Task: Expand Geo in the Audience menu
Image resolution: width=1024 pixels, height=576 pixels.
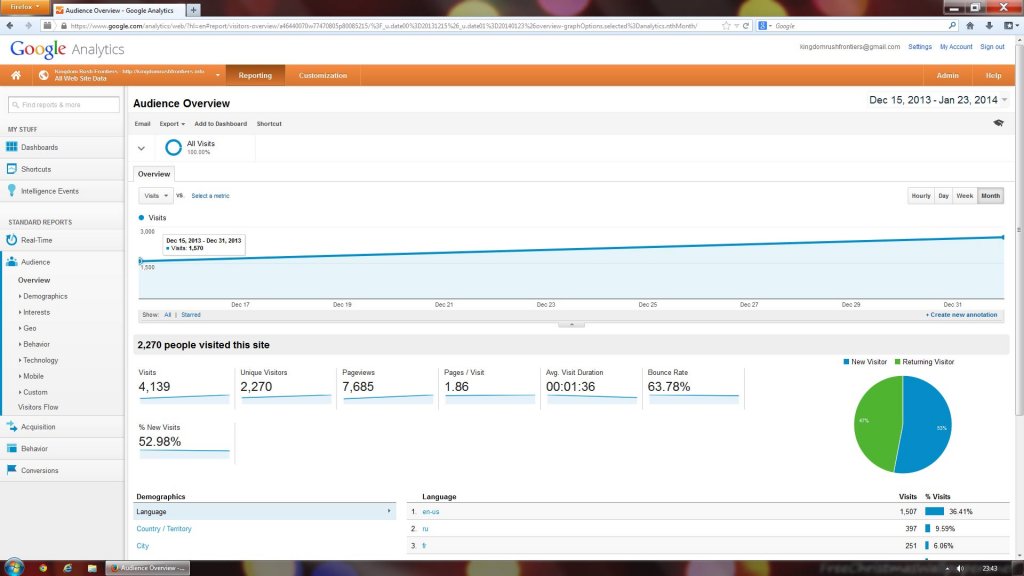Action: (28, 328)
